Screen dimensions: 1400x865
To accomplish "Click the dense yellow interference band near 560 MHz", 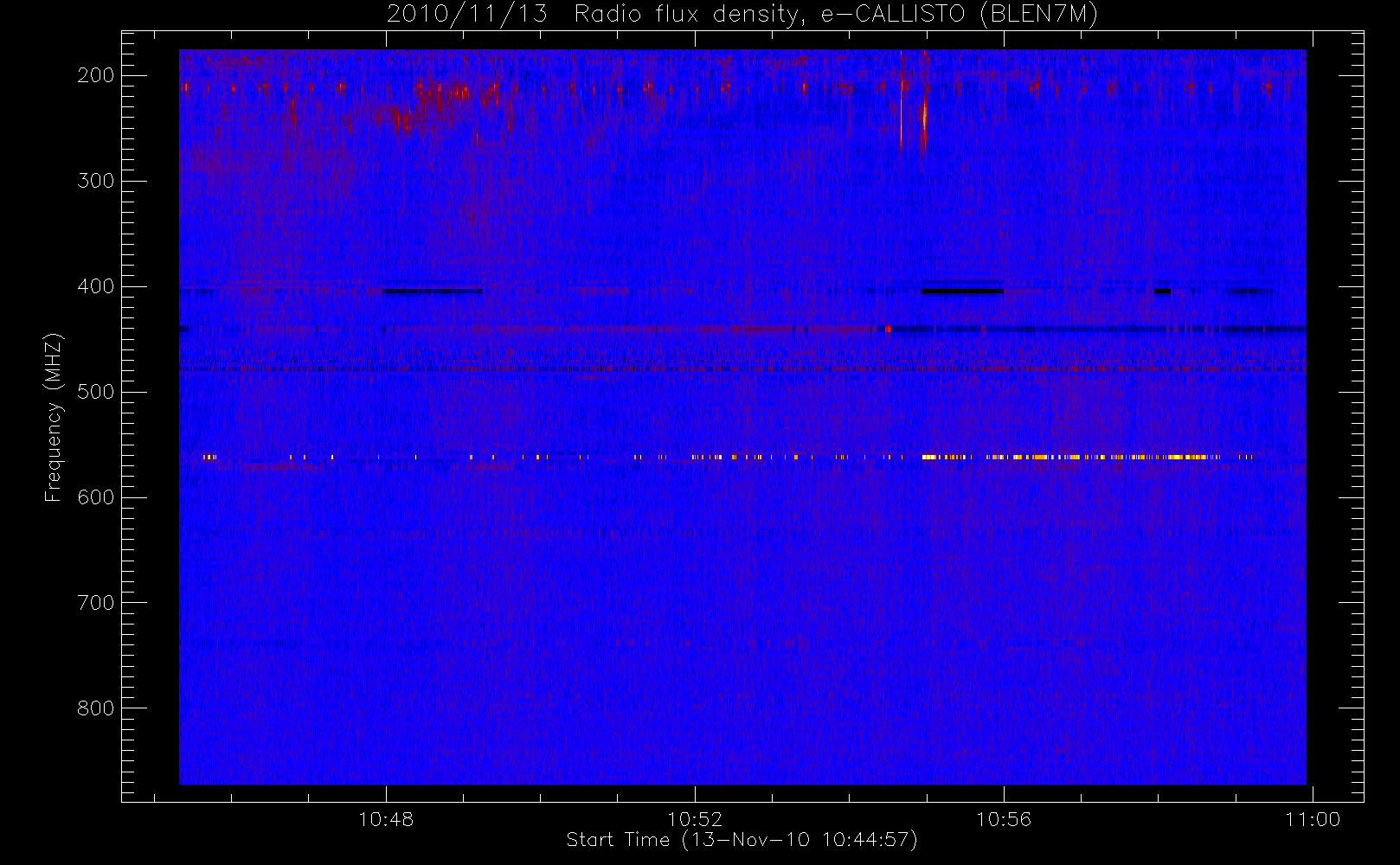I will coord(1071,457).
